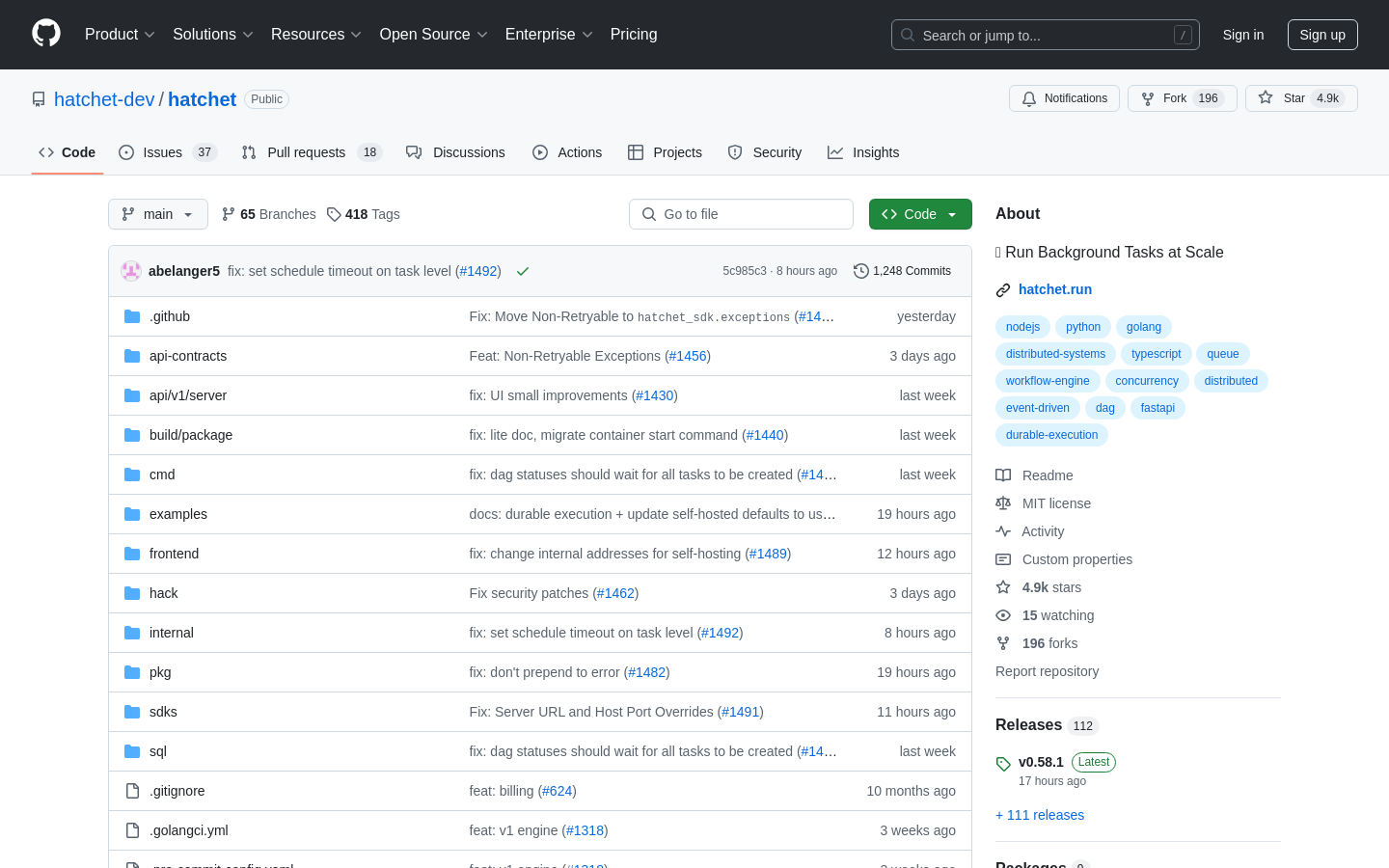Open the hatchet-dev organization link
The image size is (1389, 868).
pos(104,99)
